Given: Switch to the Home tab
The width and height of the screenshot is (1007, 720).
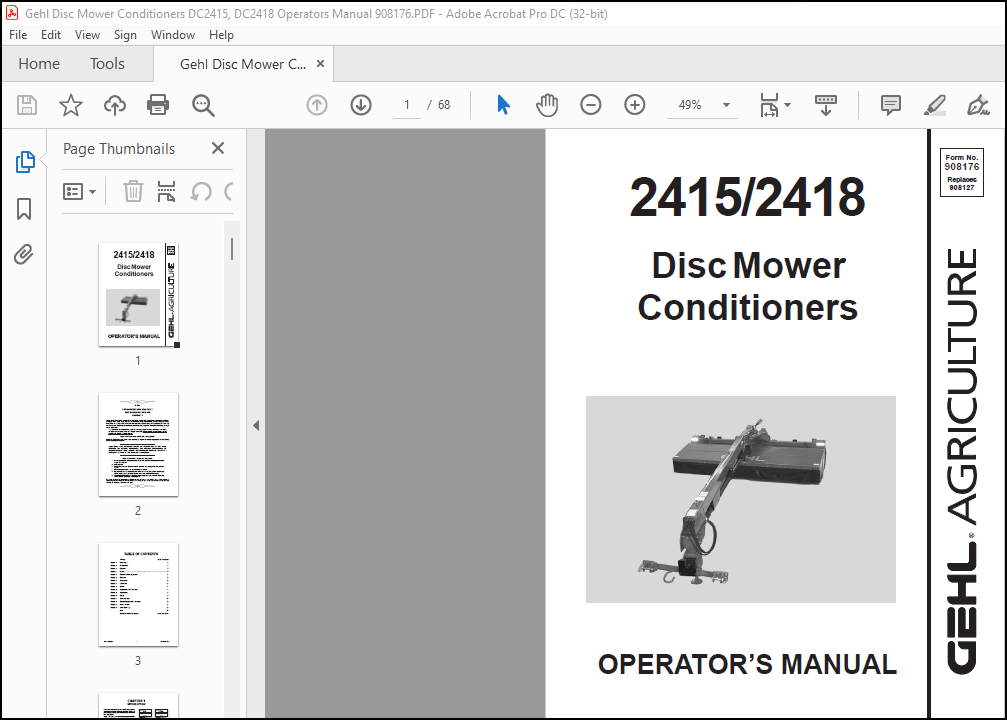Looking at the screenshot, I should coord(39,64).
